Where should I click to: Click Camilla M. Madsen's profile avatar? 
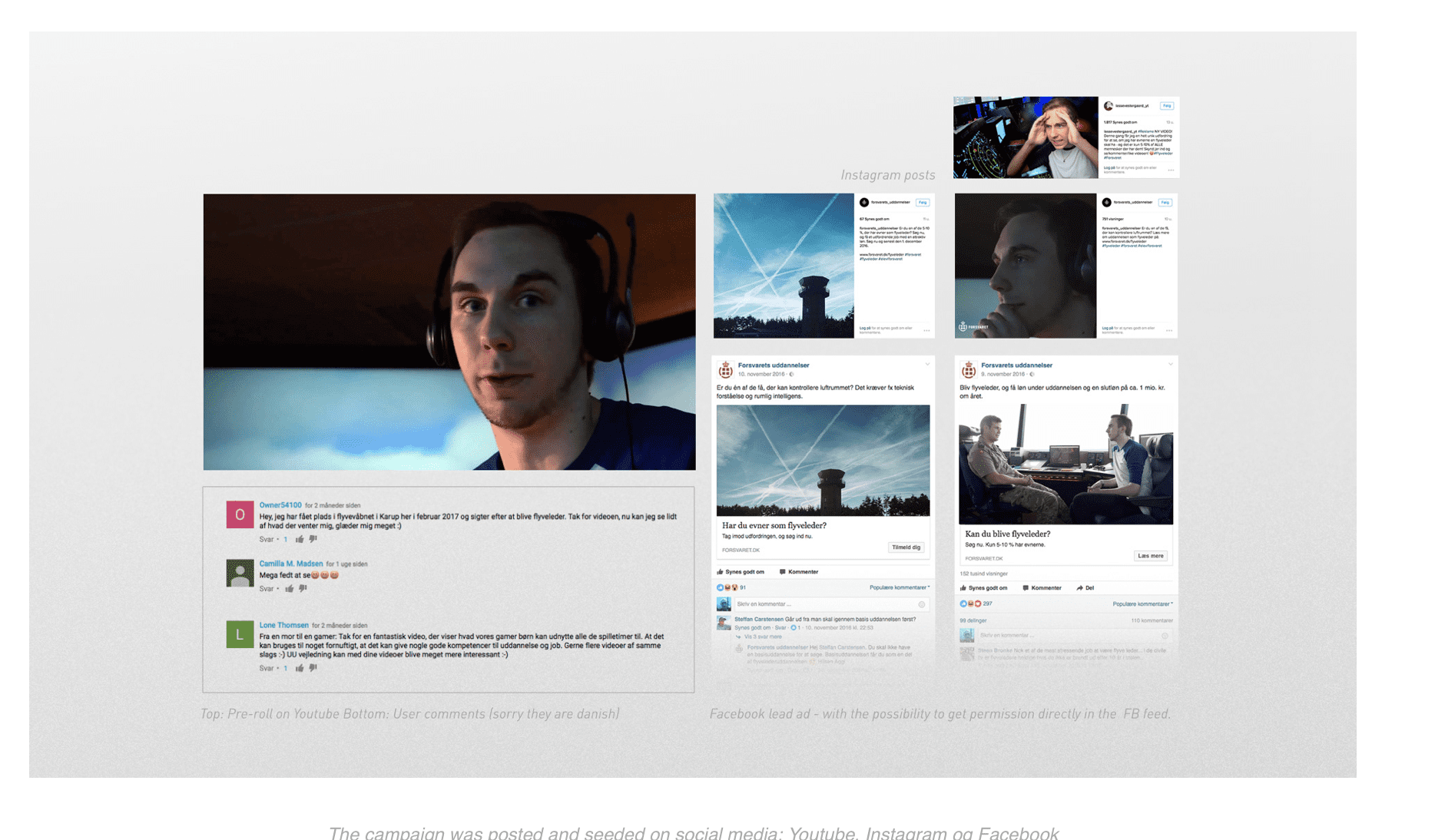[x=240, y=573]
